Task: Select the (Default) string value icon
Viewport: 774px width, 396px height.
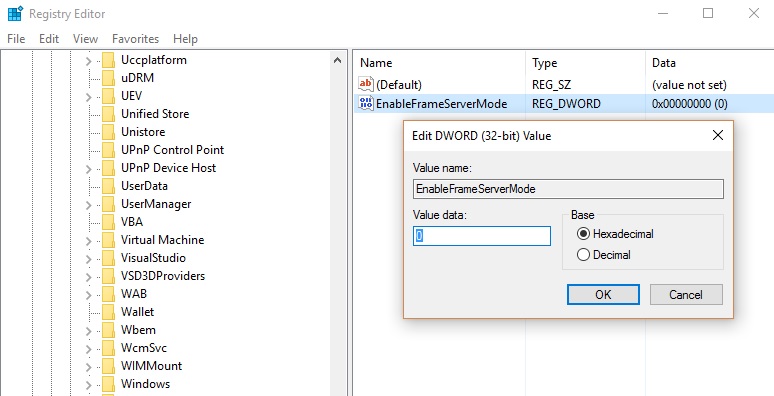Action: (x=366, y=84)
